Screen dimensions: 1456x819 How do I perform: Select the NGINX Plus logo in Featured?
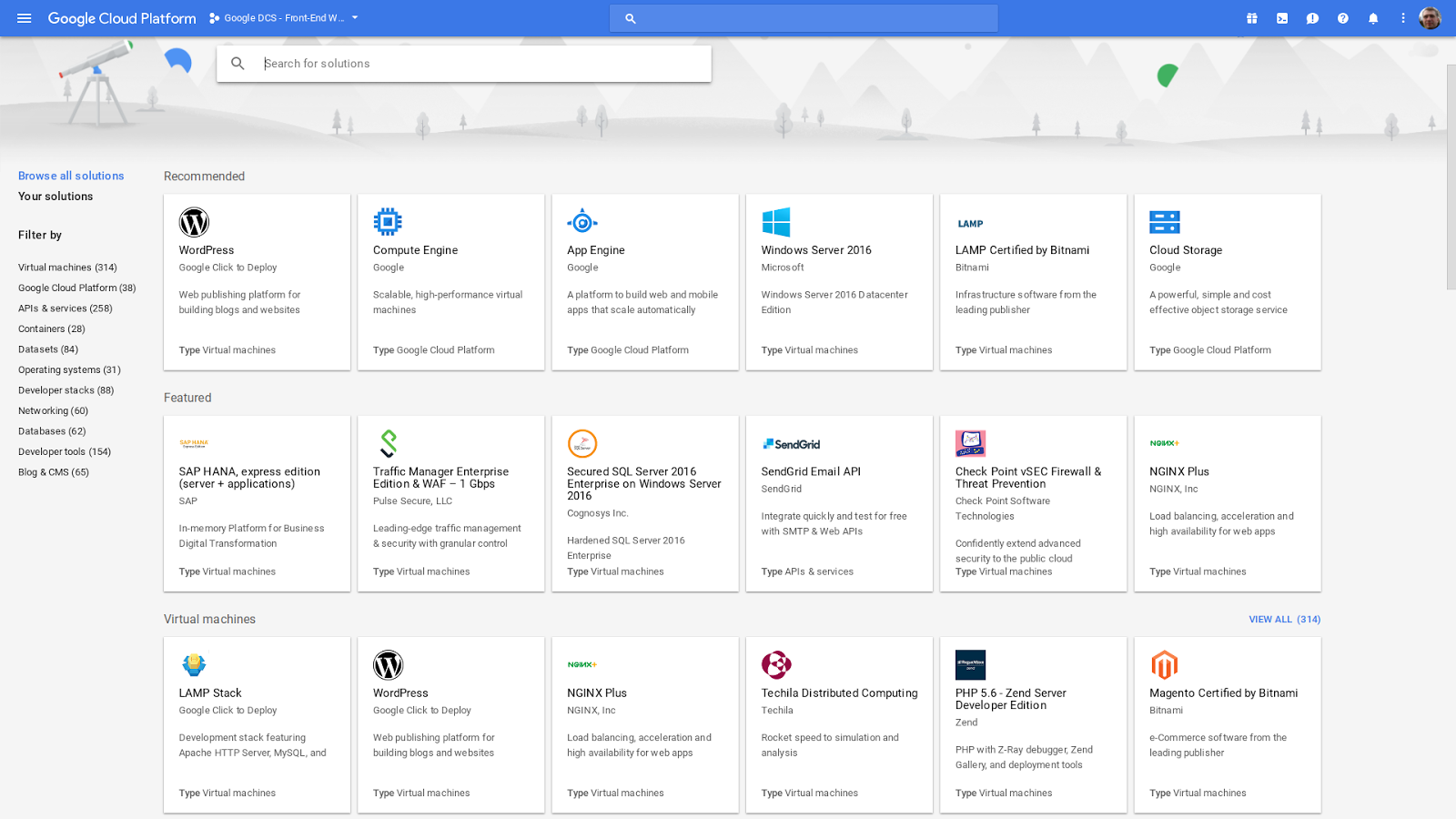(x=1165, y=443)
